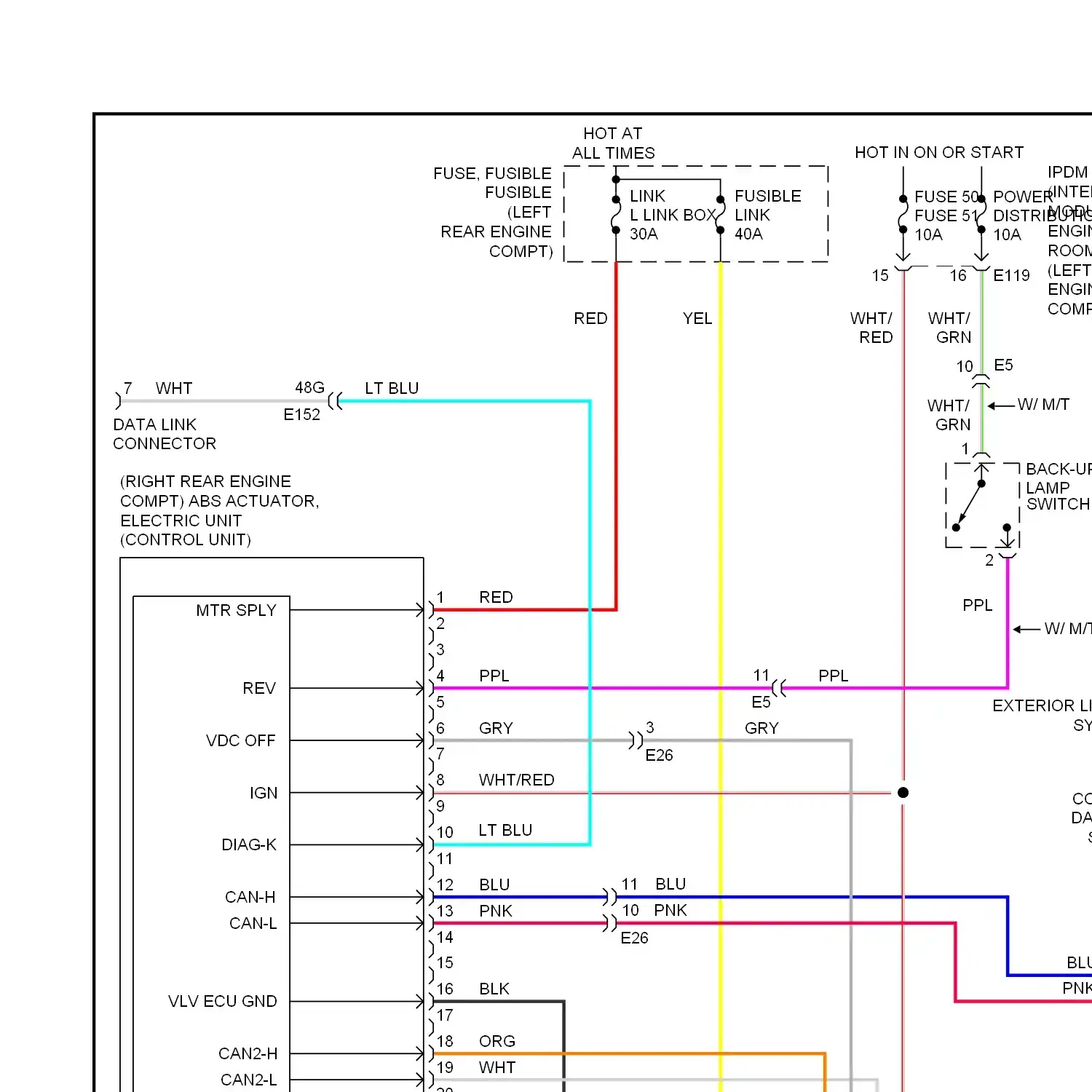The width and height of the screenshot is (1092, 1092).
Task: Click the ORG wire label at pin 18
Action: pyautogui.click(x=497, y=1041)
